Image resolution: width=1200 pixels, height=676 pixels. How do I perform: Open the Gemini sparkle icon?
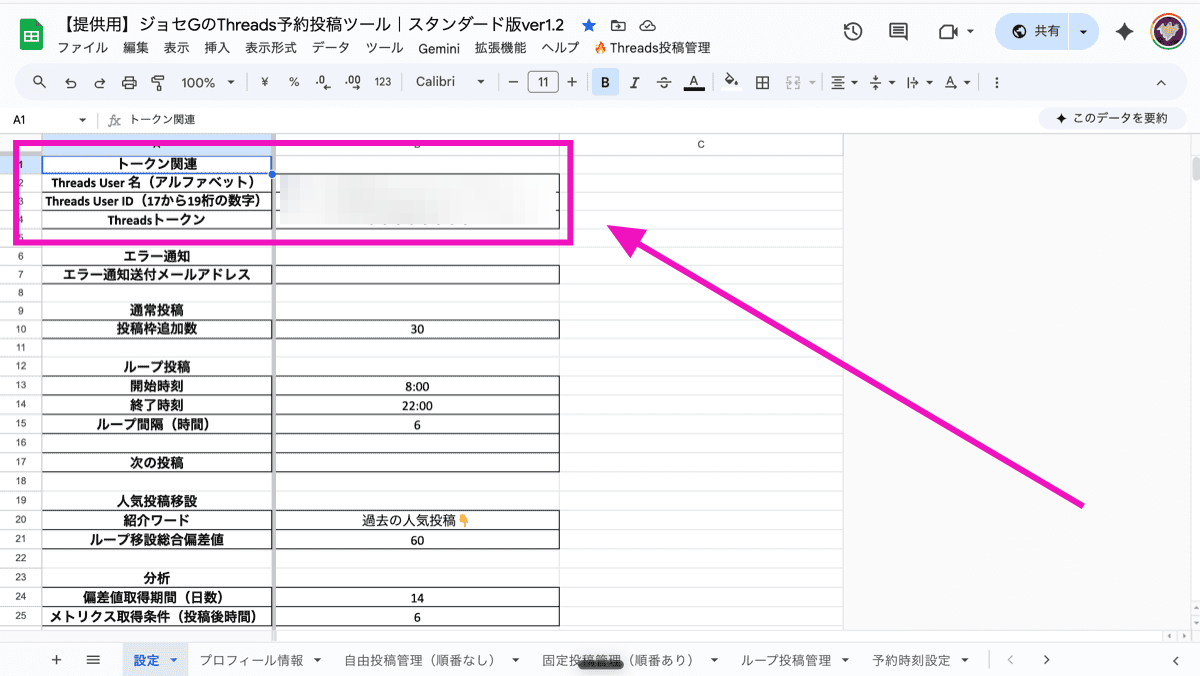click(x=1125, y=32)
